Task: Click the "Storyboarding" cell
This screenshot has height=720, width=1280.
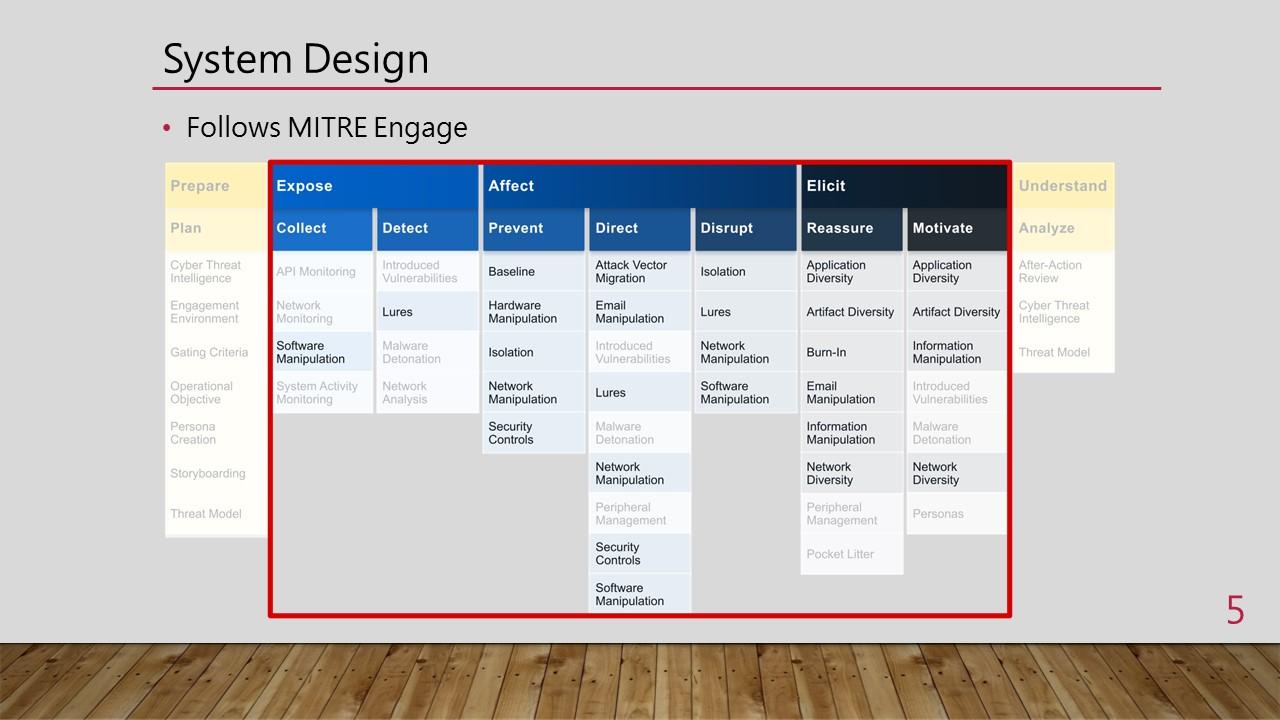Action: 216,474
